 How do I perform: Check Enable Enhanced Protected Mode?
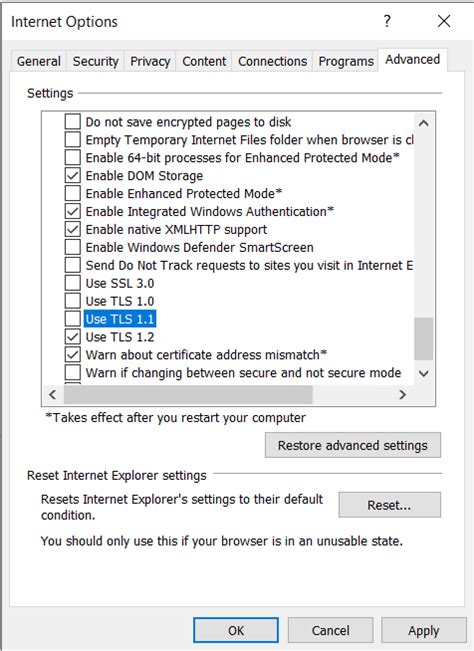[73, 193]
